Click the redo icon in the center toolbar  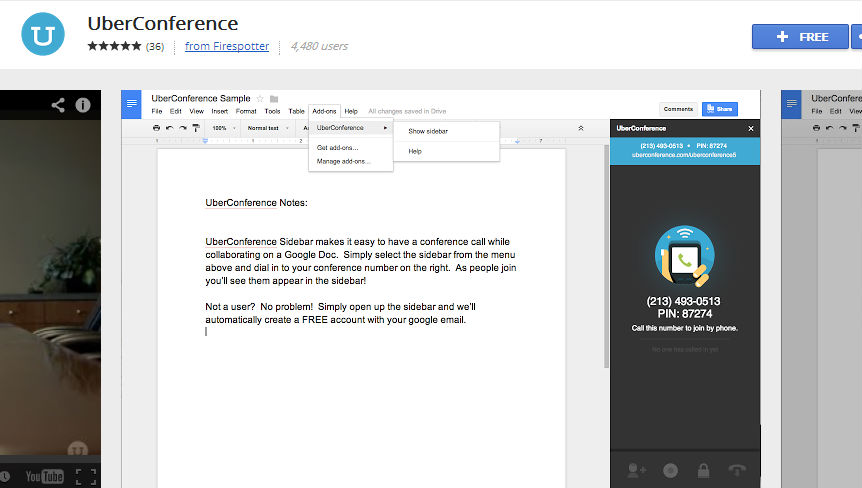183,127
